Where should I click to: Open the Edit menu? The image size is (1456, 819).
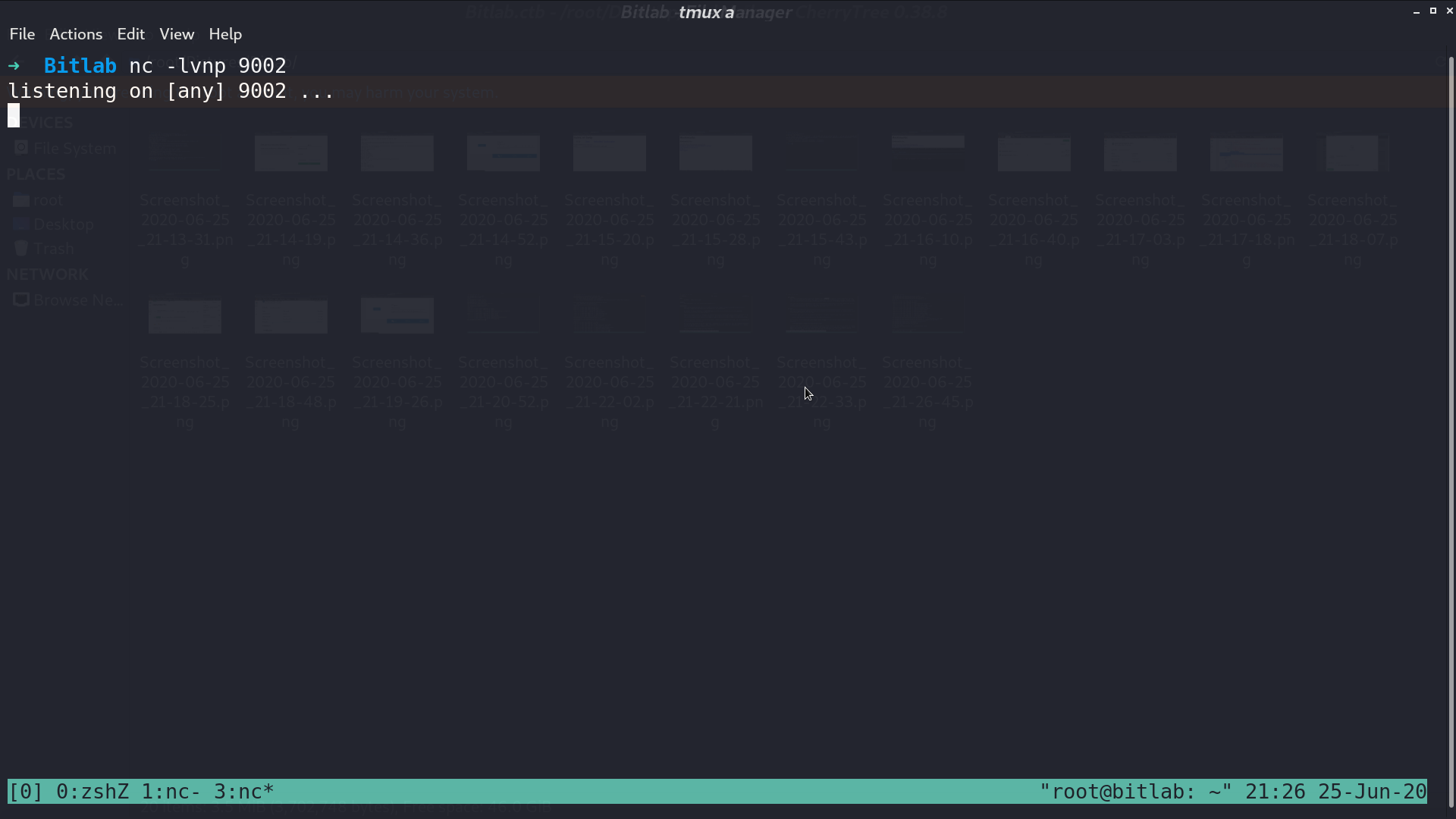(130, 34)
